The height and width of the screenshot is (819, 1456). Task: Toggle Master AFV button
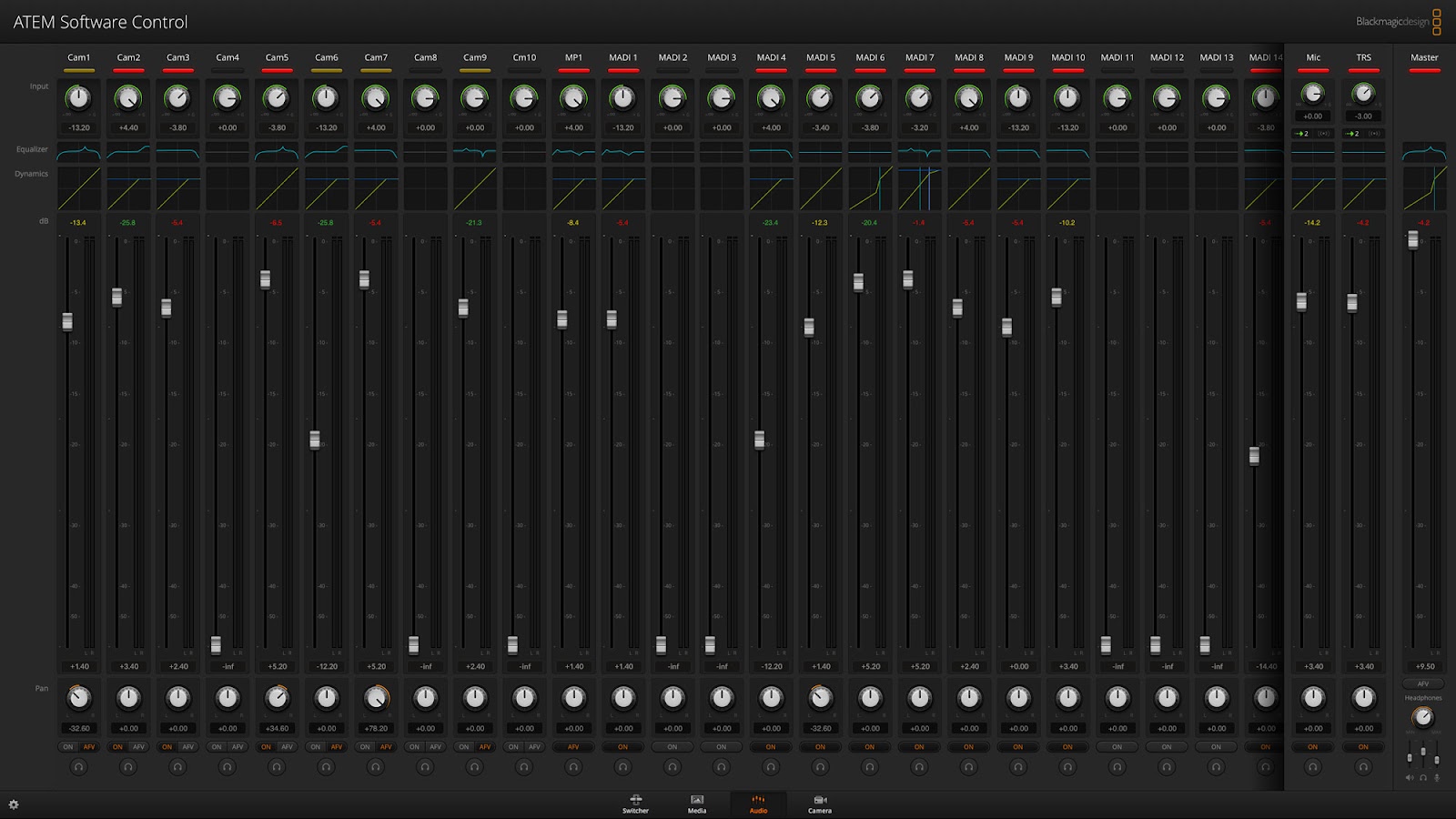(x=1423, y=683)
